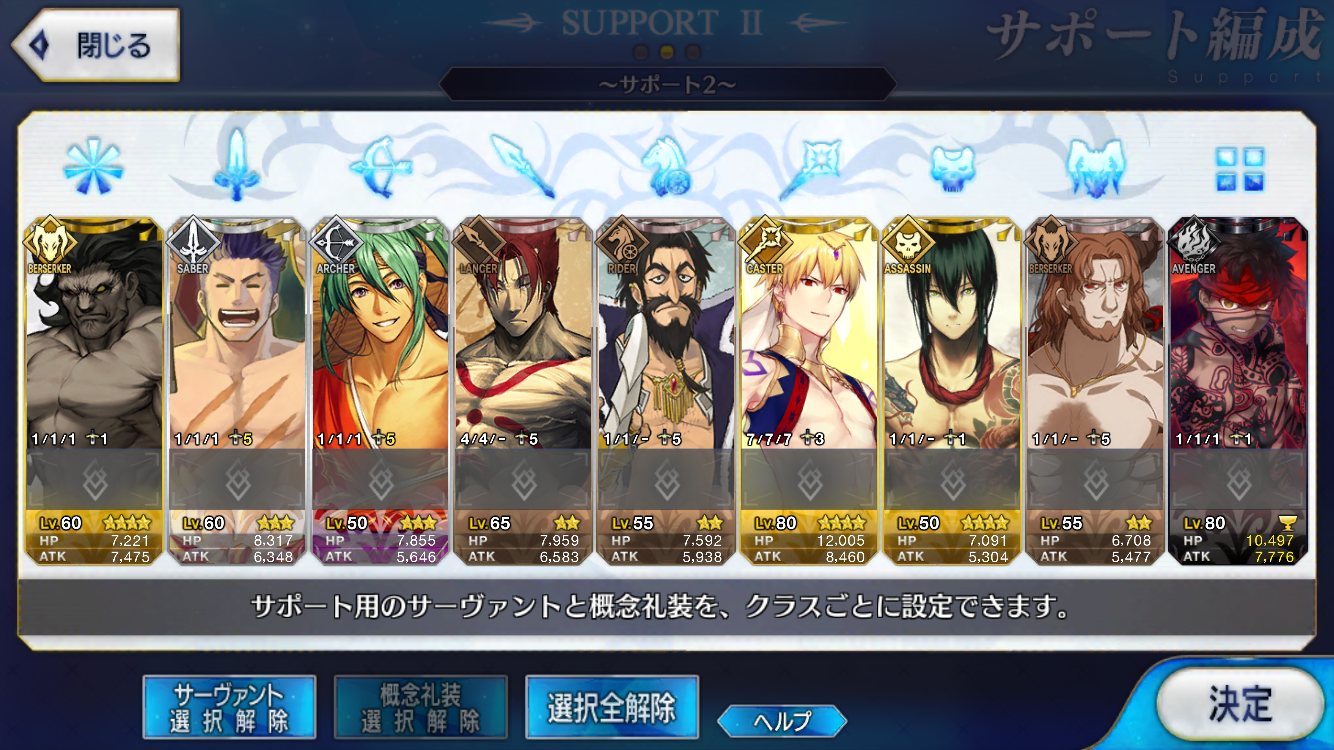Confirm the setup with 決定 button
The width and height of the screenshot is (1334, 750).
click(1240, 705)
